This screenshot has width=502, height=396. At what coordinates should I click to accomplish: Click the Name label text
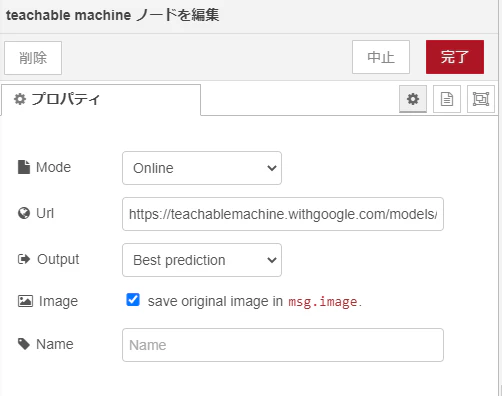click(55, 344)
